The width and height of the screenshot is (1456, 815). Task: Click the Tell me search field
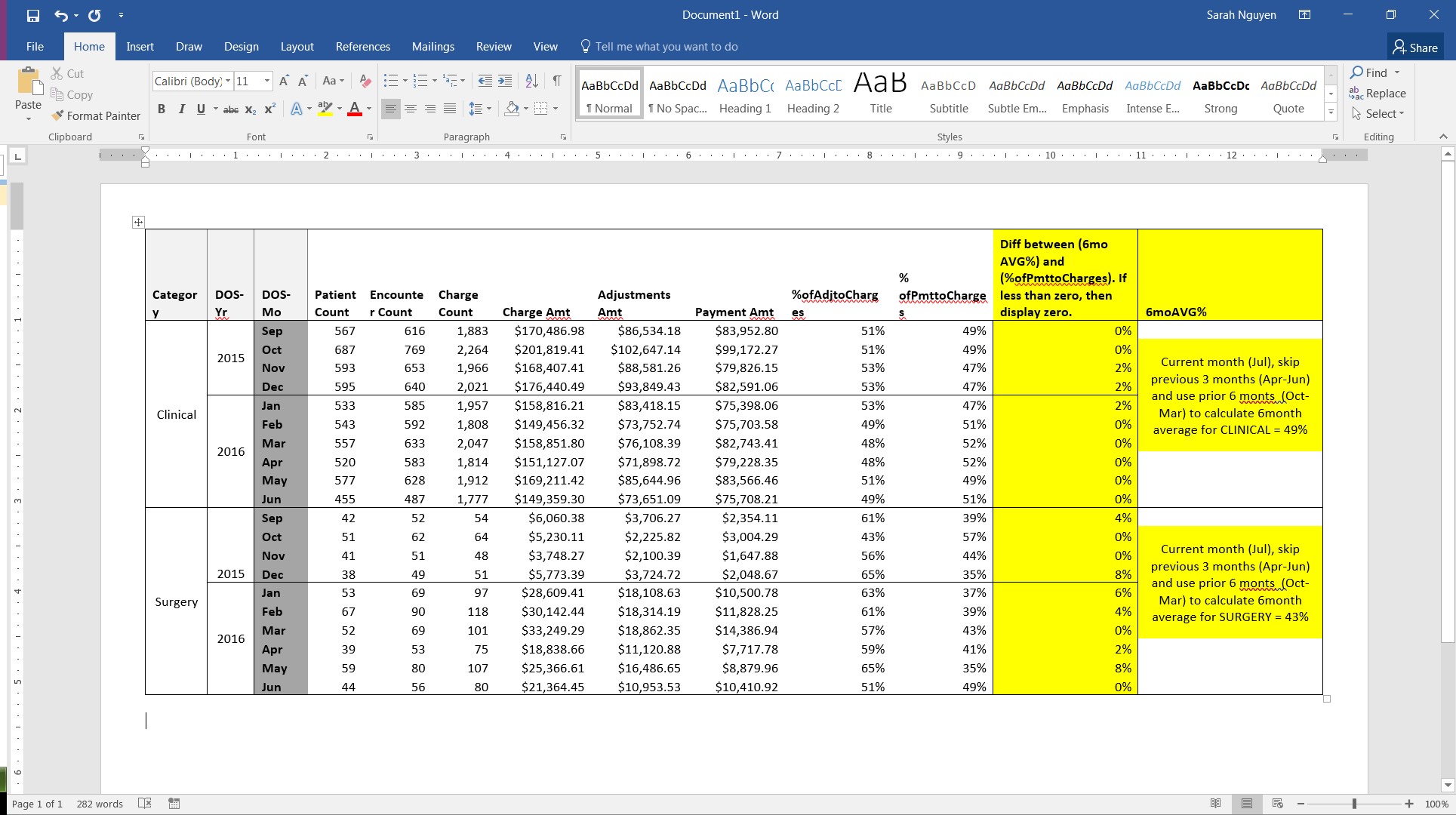[666, 47]
